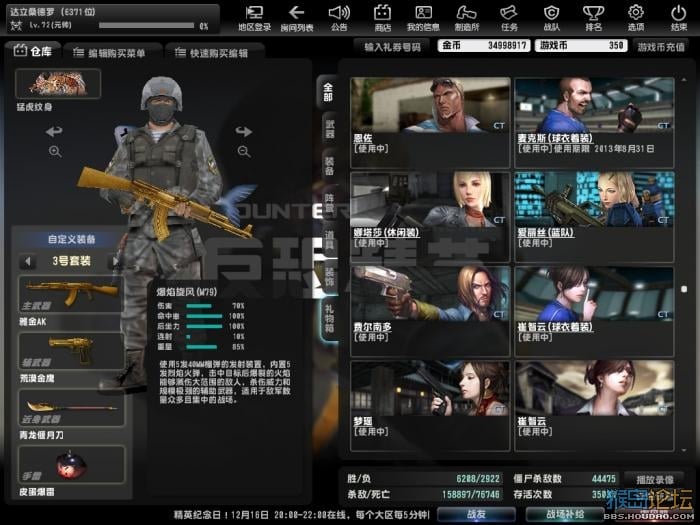The image size is (700, 525).
Task: Open the 战队 clan shield icon
Action: (551, 18)
